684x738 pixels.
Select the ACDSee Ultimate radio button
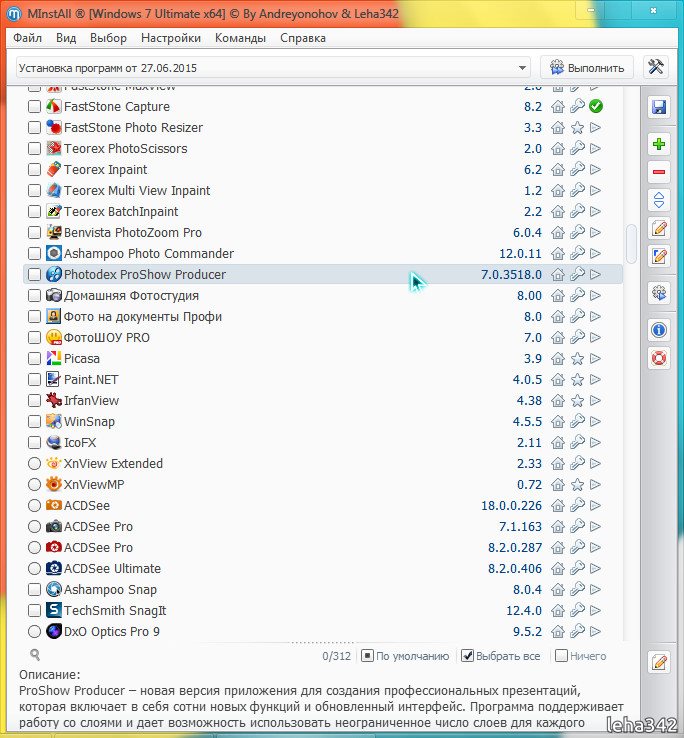click(34, 569)
